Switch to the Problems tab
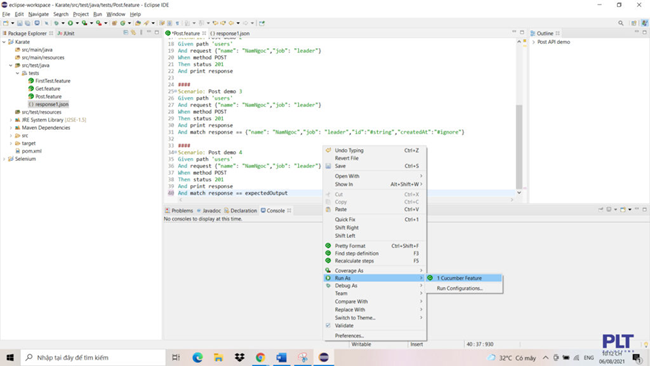The width and height of the screenshot is (650, 366). pos(179,211)
